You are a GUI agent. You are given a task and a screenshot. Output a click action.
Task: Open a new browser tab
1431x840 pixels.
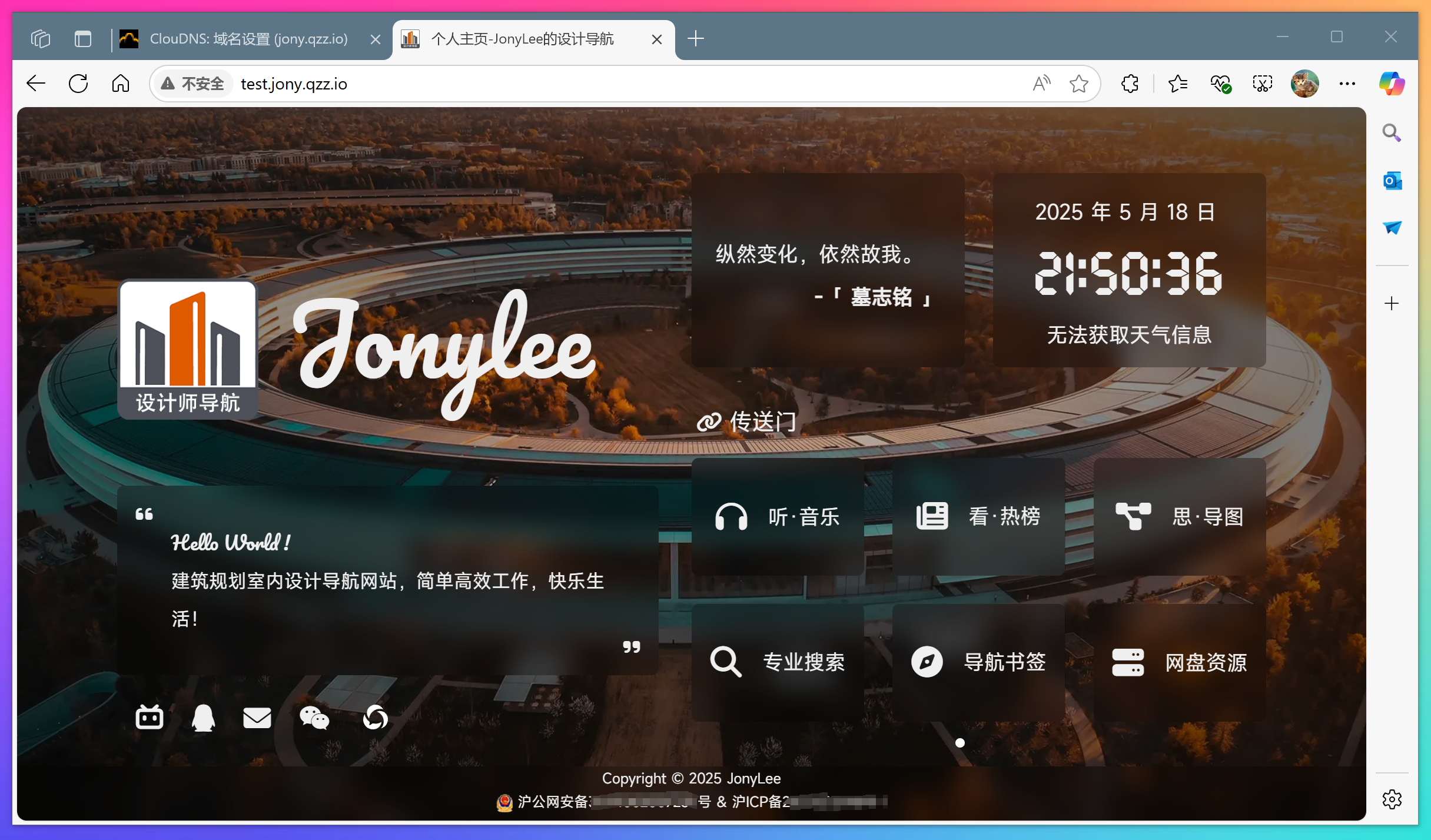point(696,38)
